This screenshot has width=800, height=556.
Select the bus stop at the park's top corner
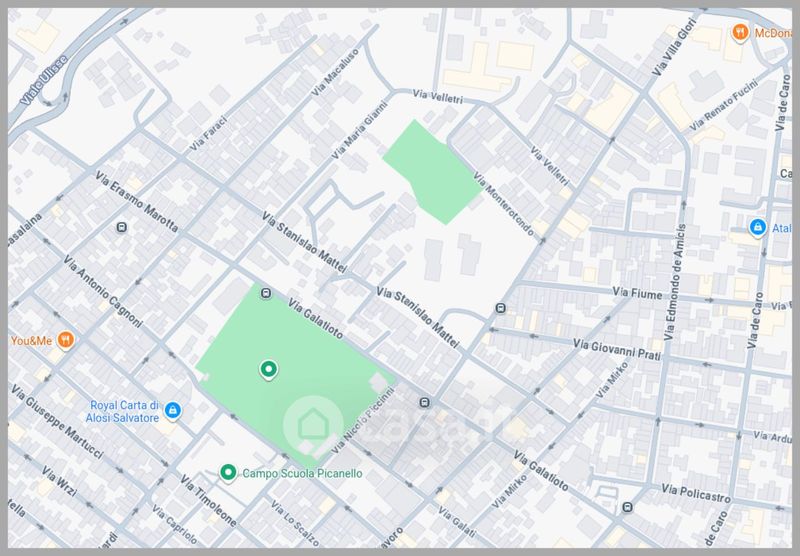pyautogui.click(x=266, y=293)
